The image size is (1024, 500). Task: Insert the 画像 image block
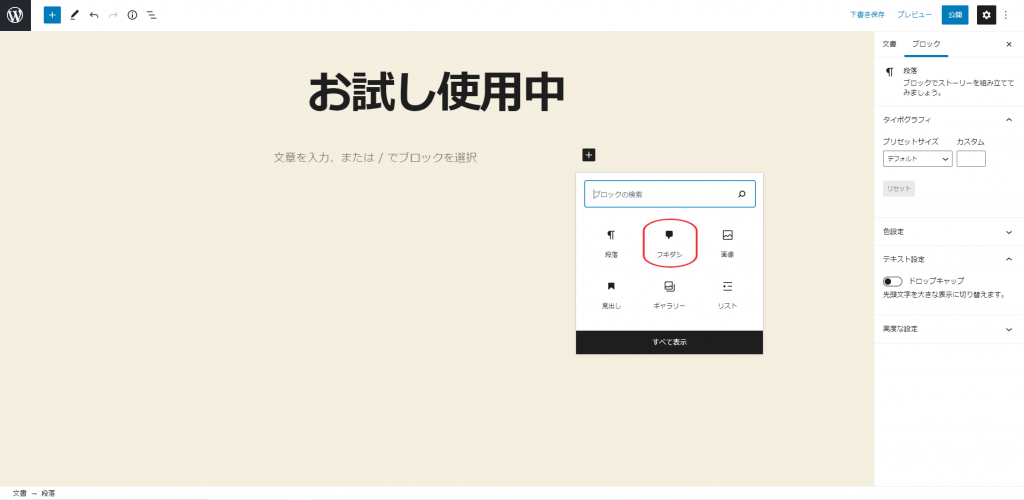(x=727, y=243)
